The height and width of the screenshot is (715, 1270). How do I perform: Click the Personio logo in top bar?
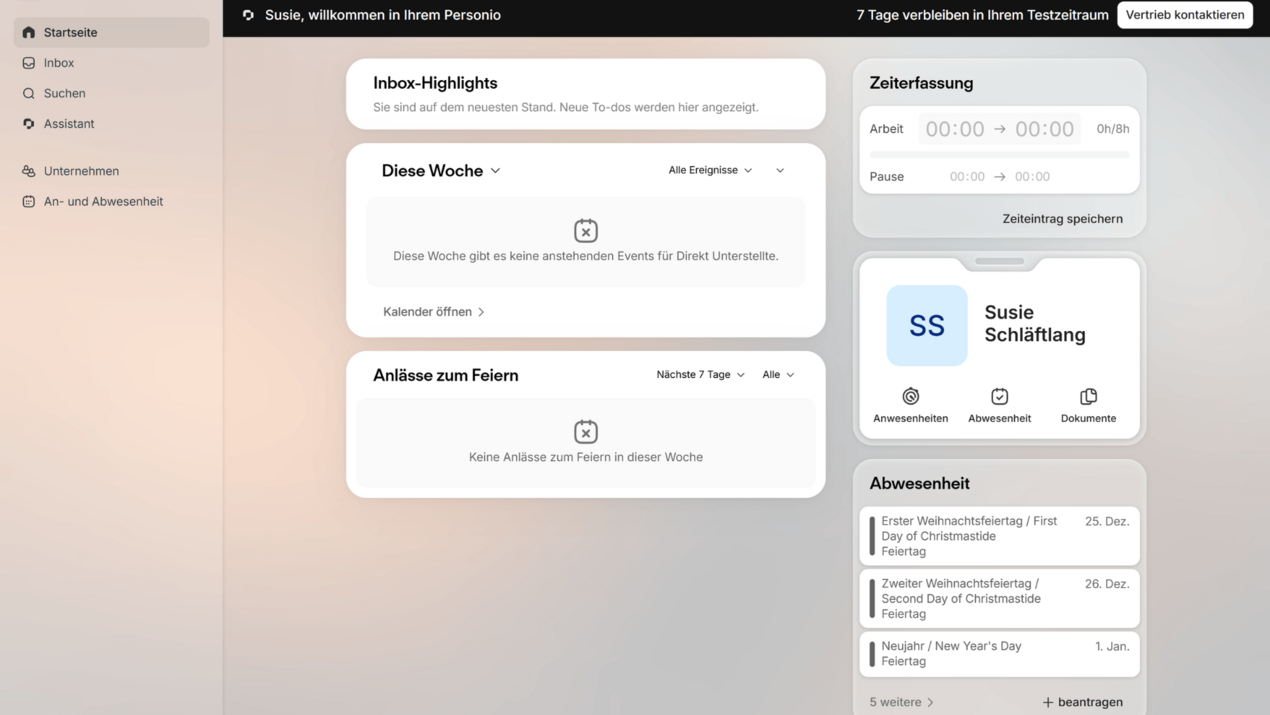[x=248, y=15]
